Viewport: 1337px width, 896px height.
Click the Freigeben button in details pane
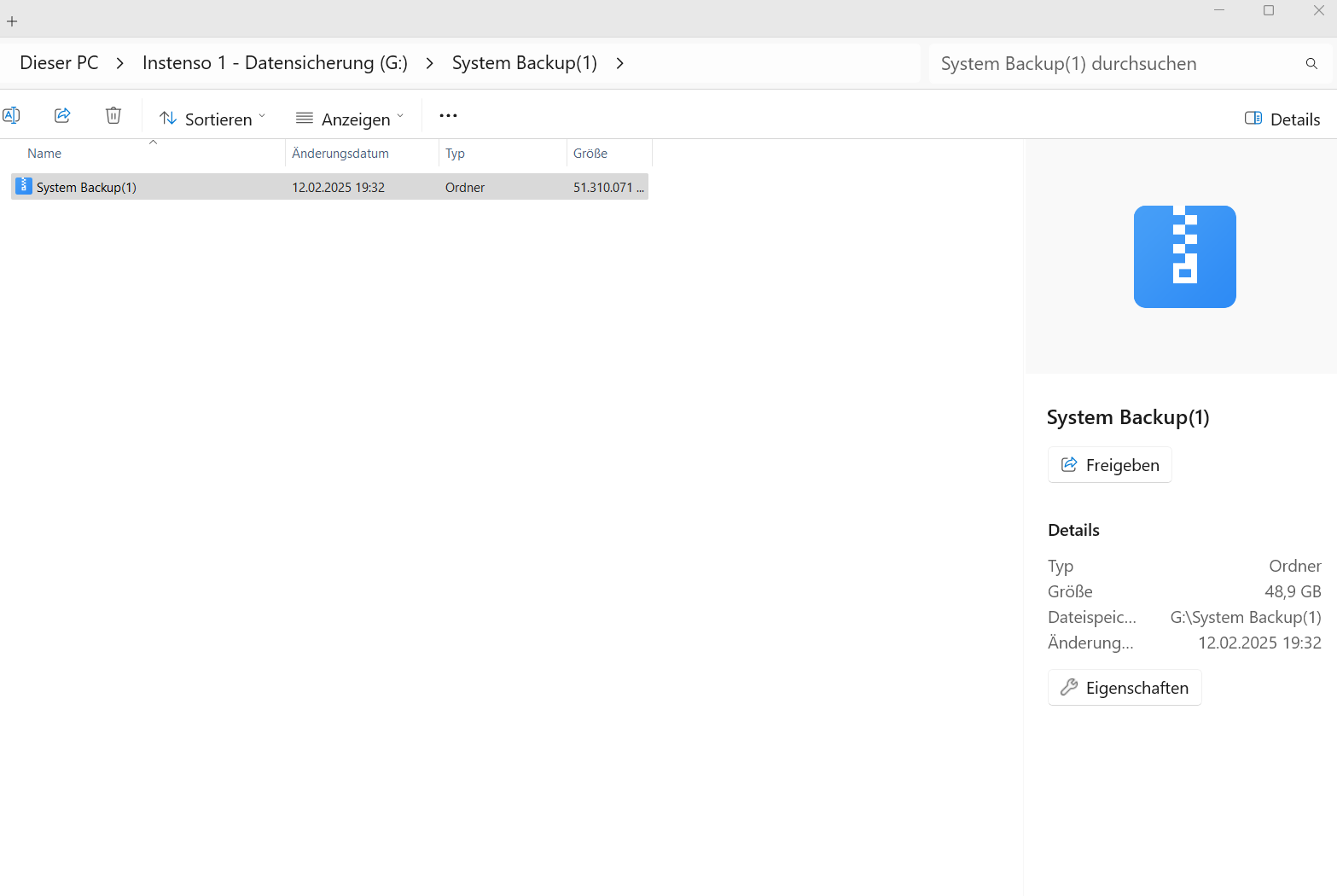pos(1110,465)
